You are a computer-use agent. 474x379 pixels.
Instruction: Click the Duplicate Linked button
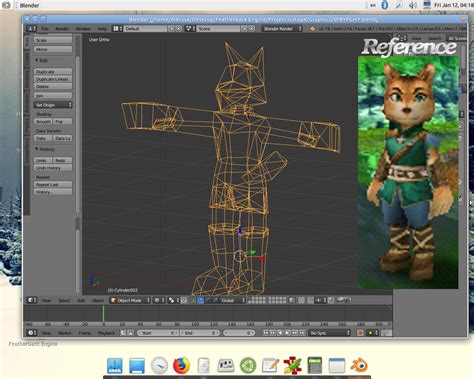click(x=53, y=79)
